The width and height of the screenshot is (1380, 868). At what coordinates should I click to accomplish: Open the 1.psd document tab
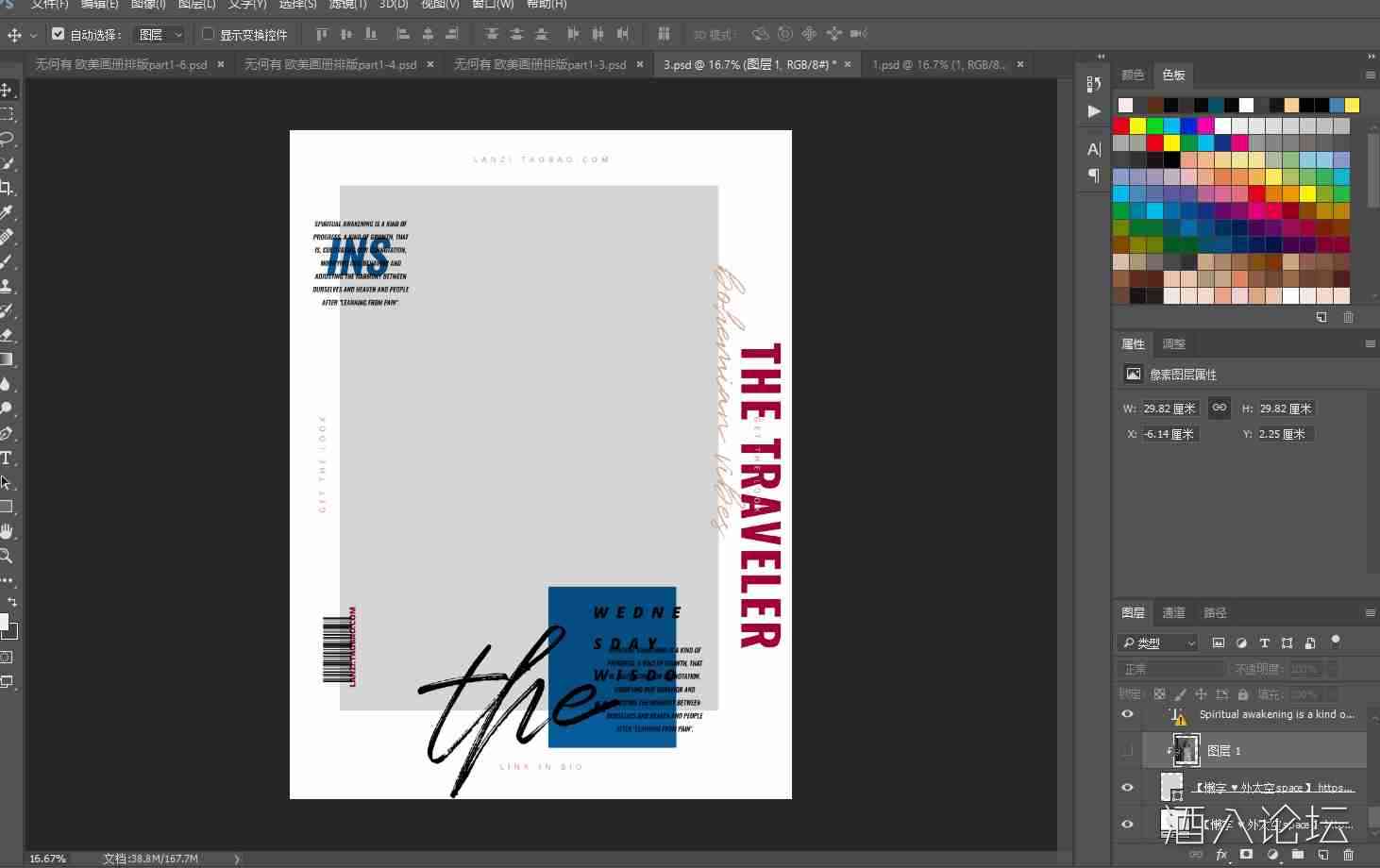coord(937,65)
